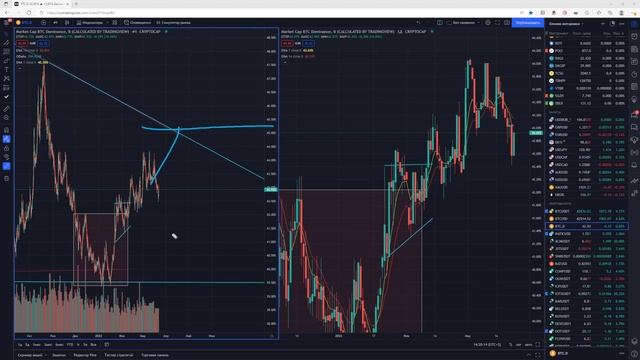Open the Stock Screener bottom tab
The height and width of the screenshot is (360, 640).
31,356
